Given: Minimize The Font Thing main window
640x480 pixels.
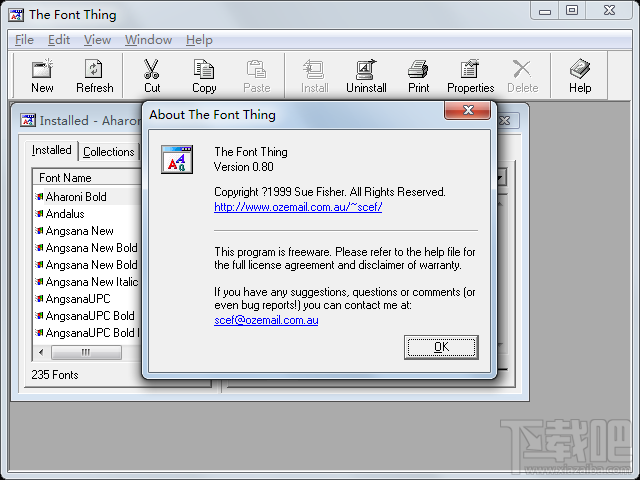Looking at the screenshot, I should pyautogui.click(x=545, y=11).
